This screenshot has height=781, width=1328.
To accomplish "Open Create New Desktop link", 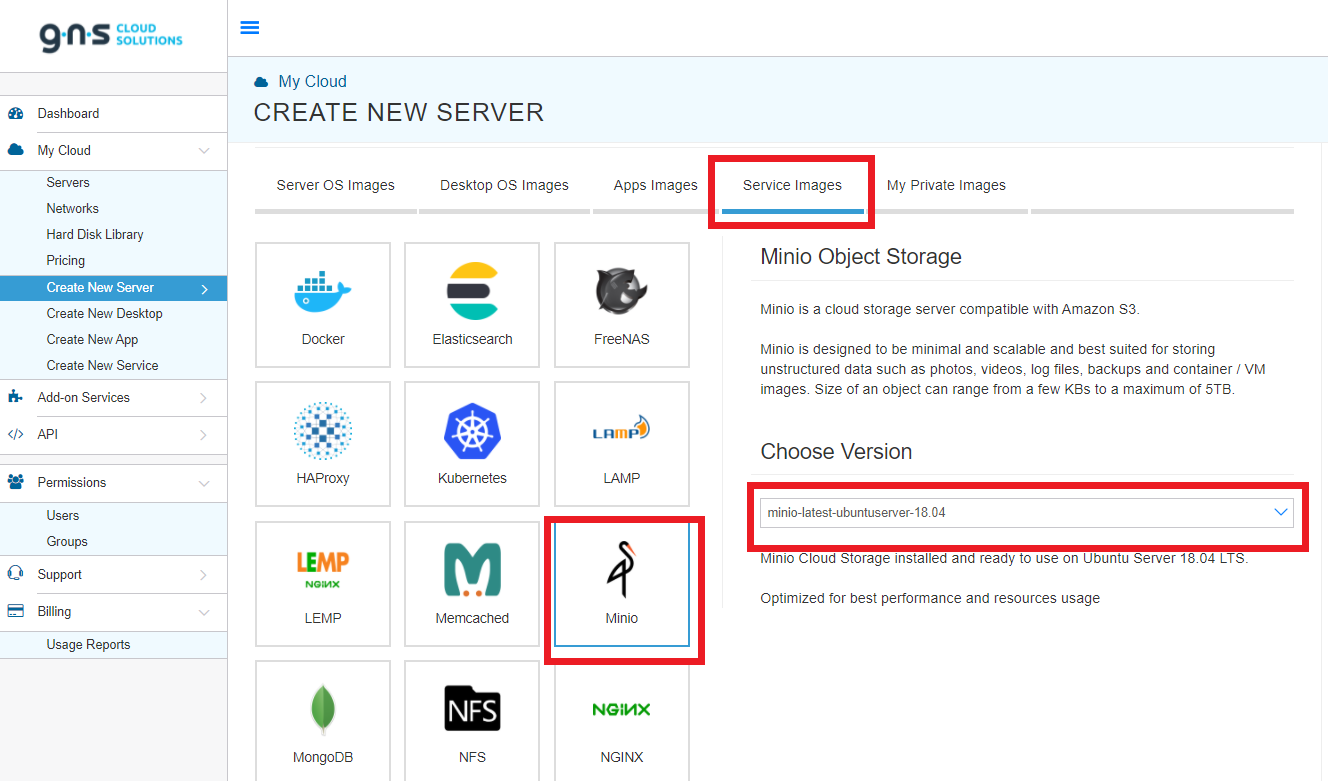I will click(x=104, y=314).
